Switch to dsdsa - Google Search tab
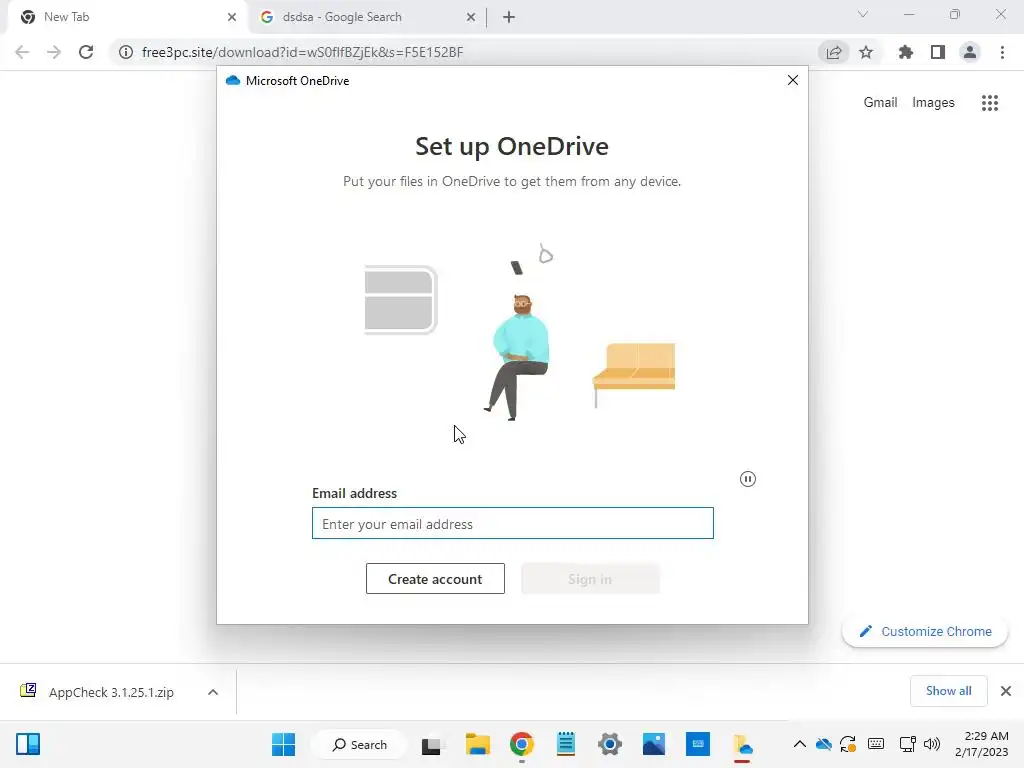Screen dimensions: 1024x768 [x=367, y=17]
